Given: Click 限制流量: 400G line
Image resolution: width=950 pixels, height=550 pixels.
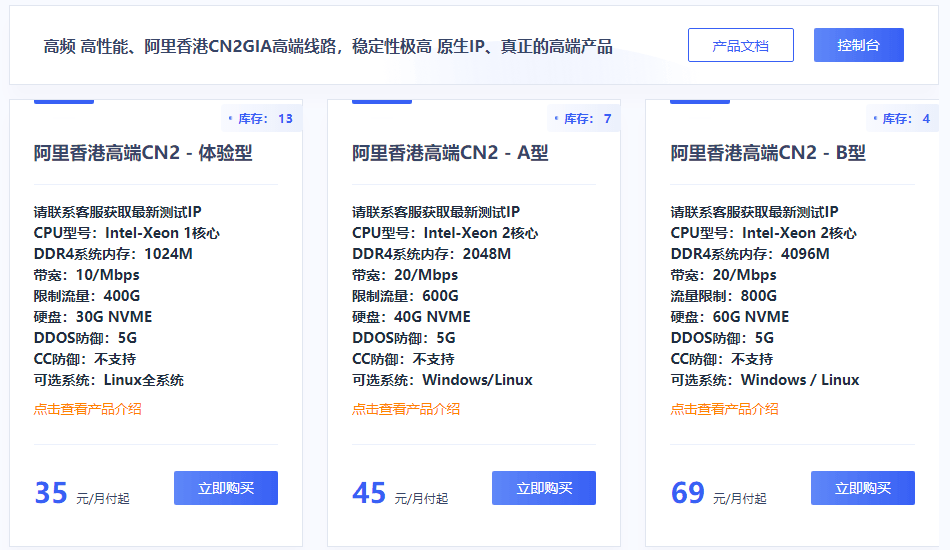Looking at the screenshot, I should (87, 296).
